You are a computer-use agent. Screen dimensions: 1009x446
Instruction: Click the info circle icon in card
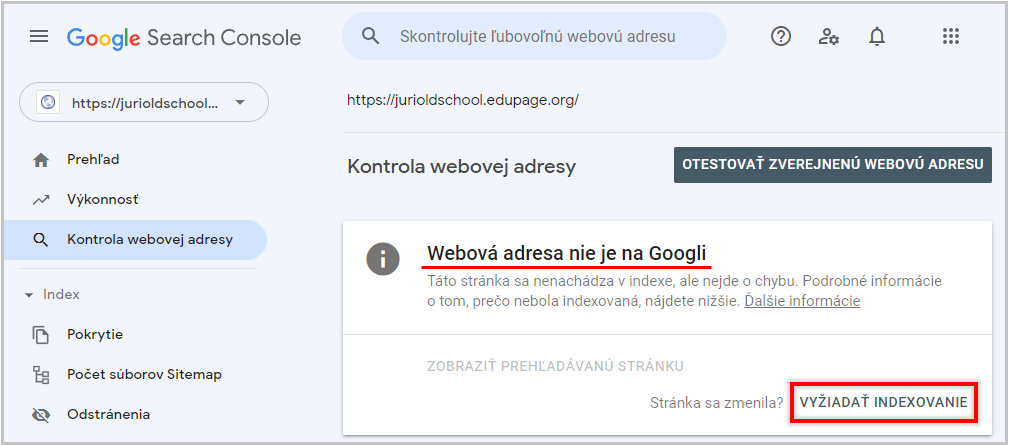tap(384, 260)
